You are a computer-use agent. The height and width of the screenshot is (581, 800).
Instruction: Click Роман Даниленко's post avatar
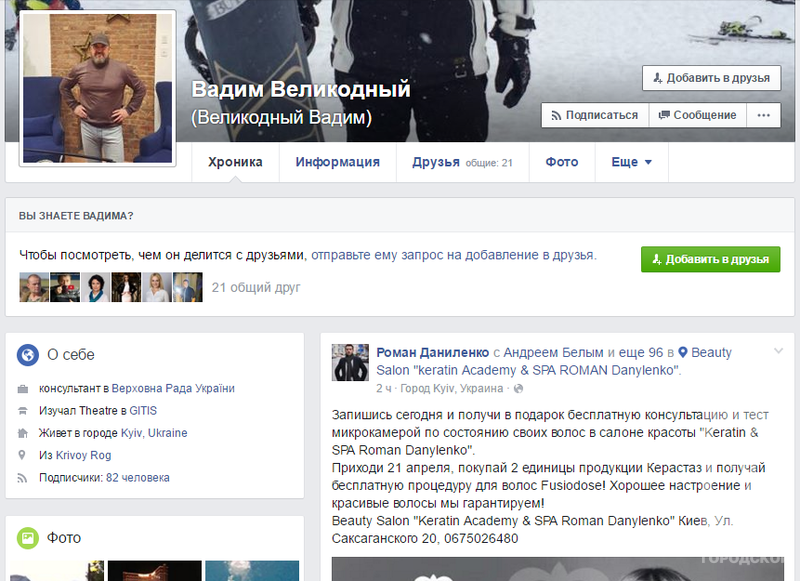pyautogui.click(x=352, y=362)
